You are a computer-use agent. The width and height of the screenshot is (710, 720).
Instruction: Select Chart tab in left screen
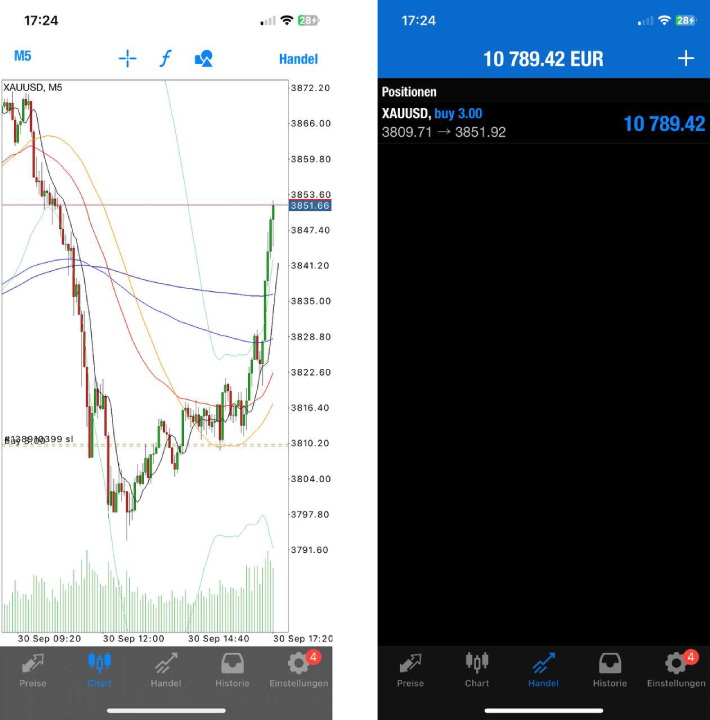pyautogui.click(x=99, y=670)
